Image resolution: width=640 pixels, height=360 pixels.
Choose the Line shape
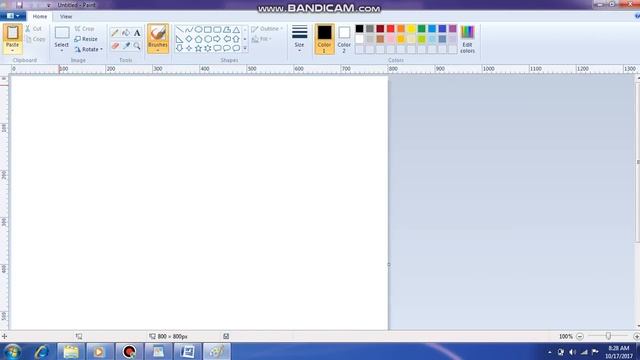[180, 30]
